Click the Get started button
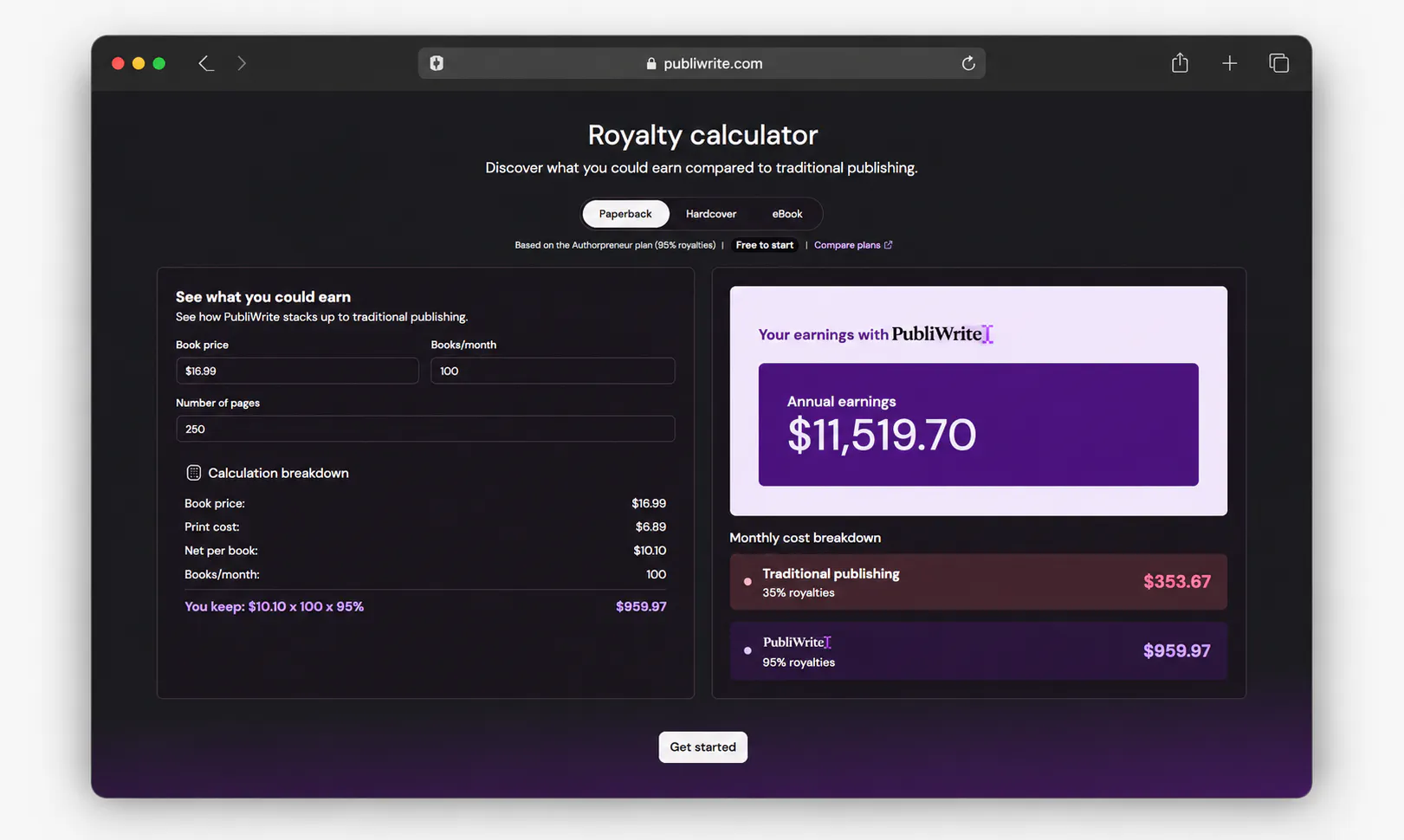1404x840 pixels. [x=702, y=747]
